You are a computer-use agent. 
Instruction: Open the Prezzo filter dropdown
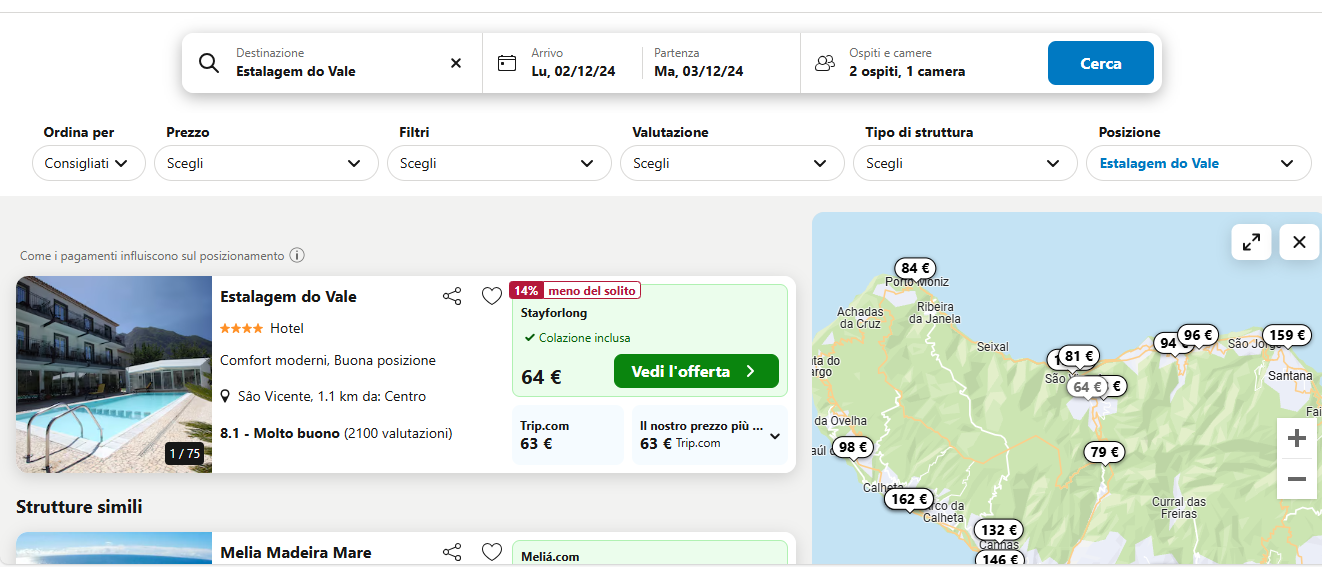click(266, 163)
